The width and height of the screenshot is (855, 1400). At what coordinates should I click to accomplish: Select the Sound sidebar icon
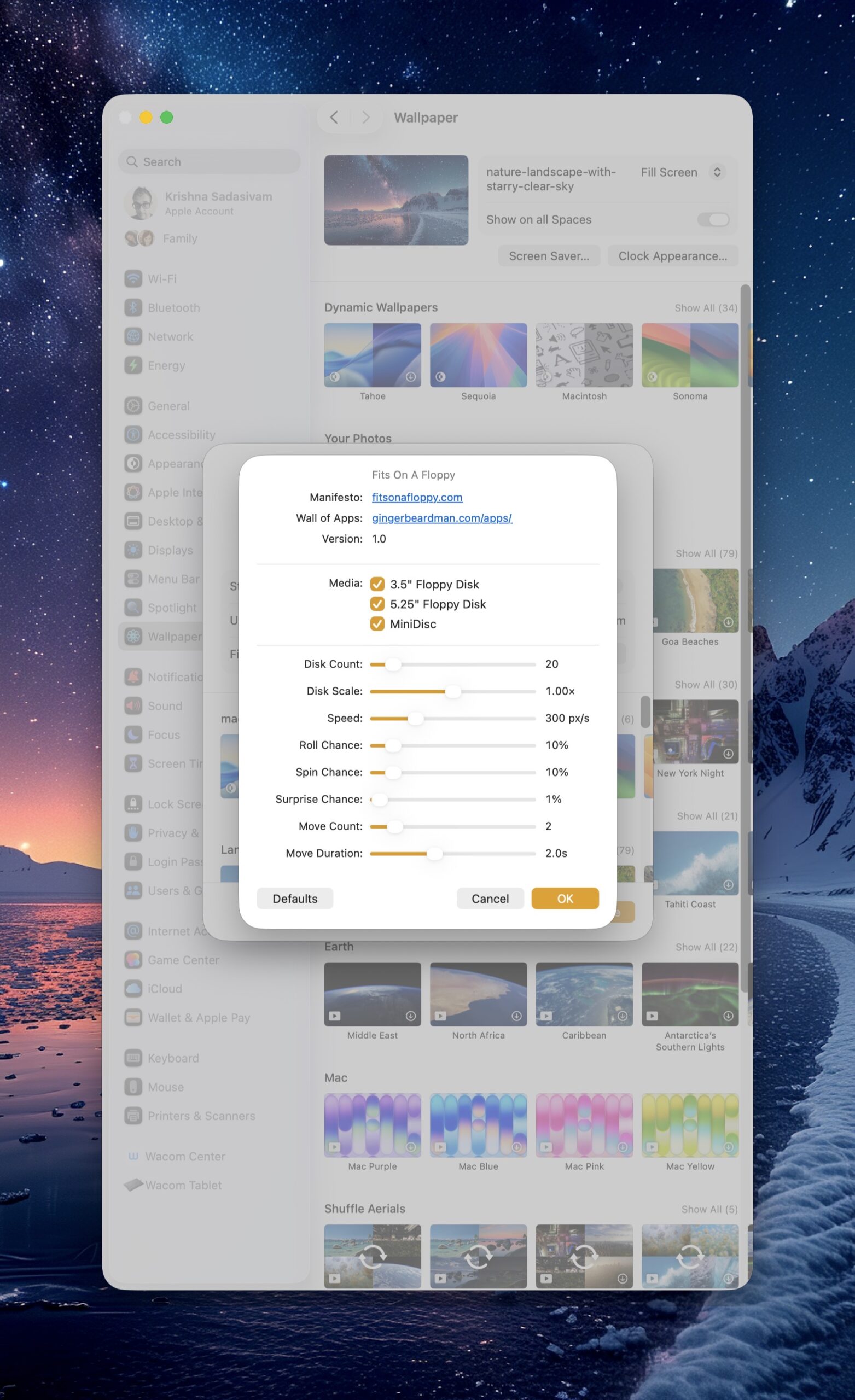click(x=133, y=705)
